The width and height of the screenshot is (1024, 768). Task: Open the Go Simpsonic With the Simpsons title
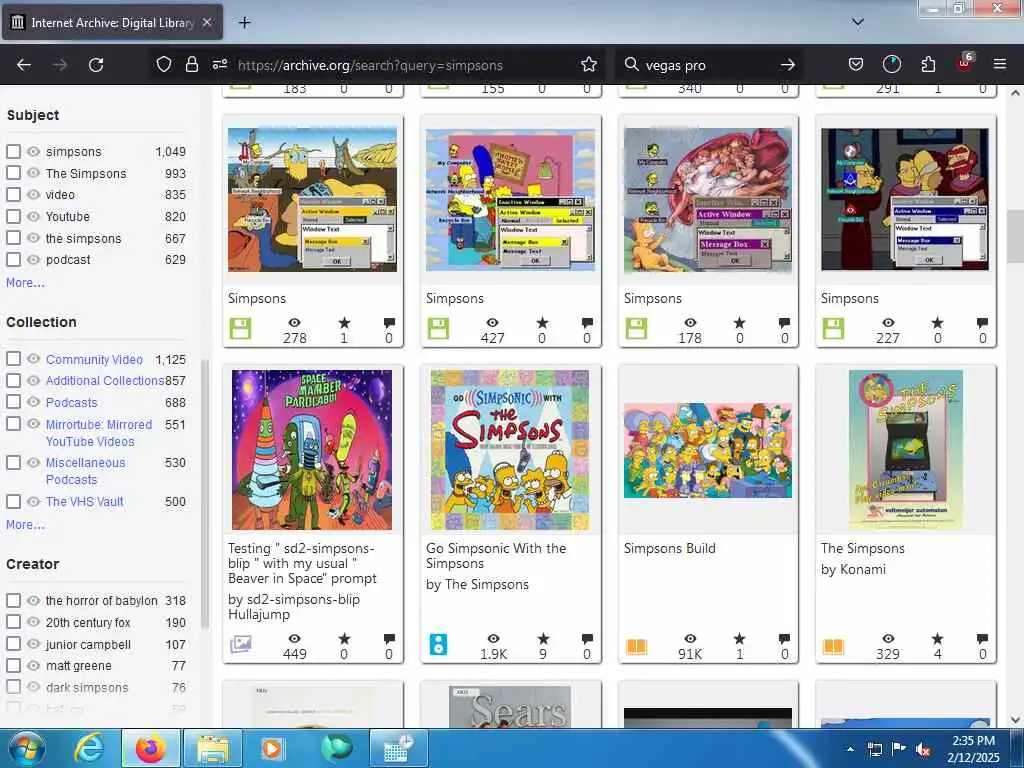(x=496, y=556)
